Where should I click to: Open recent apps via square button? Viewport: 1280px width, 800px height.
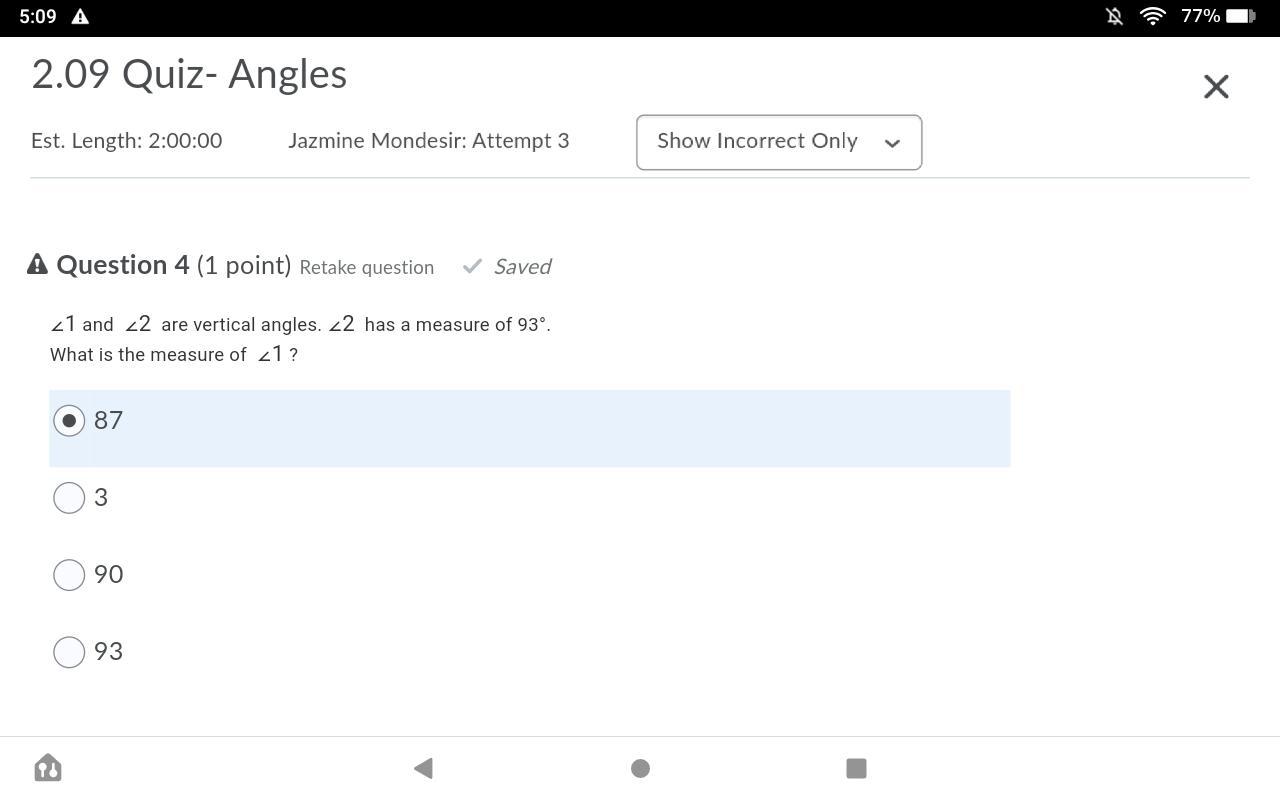[x=856, y=768]
